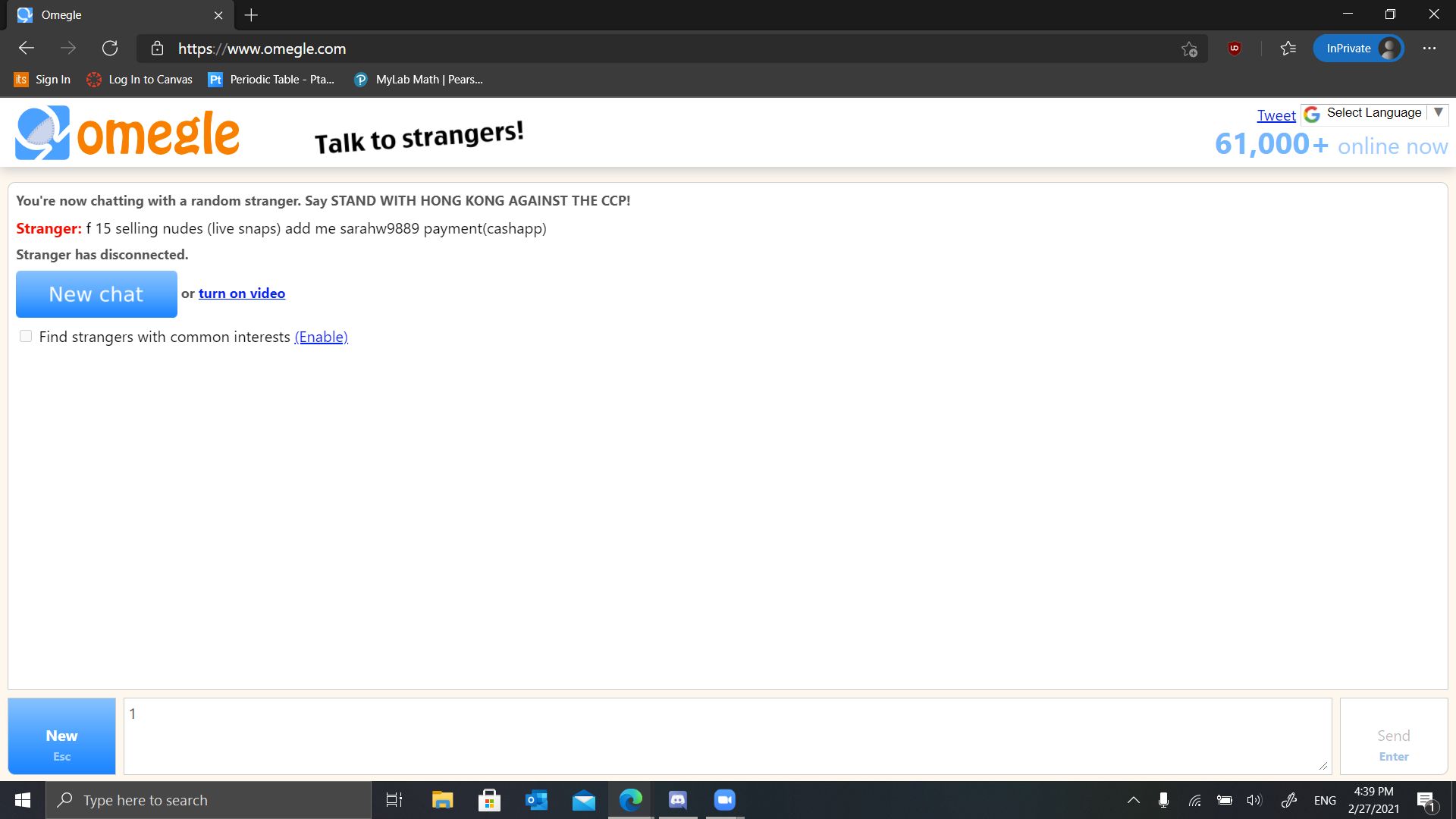Click the Omegle logo
The width and height of the screenshot is (1456, 819).
127,132
